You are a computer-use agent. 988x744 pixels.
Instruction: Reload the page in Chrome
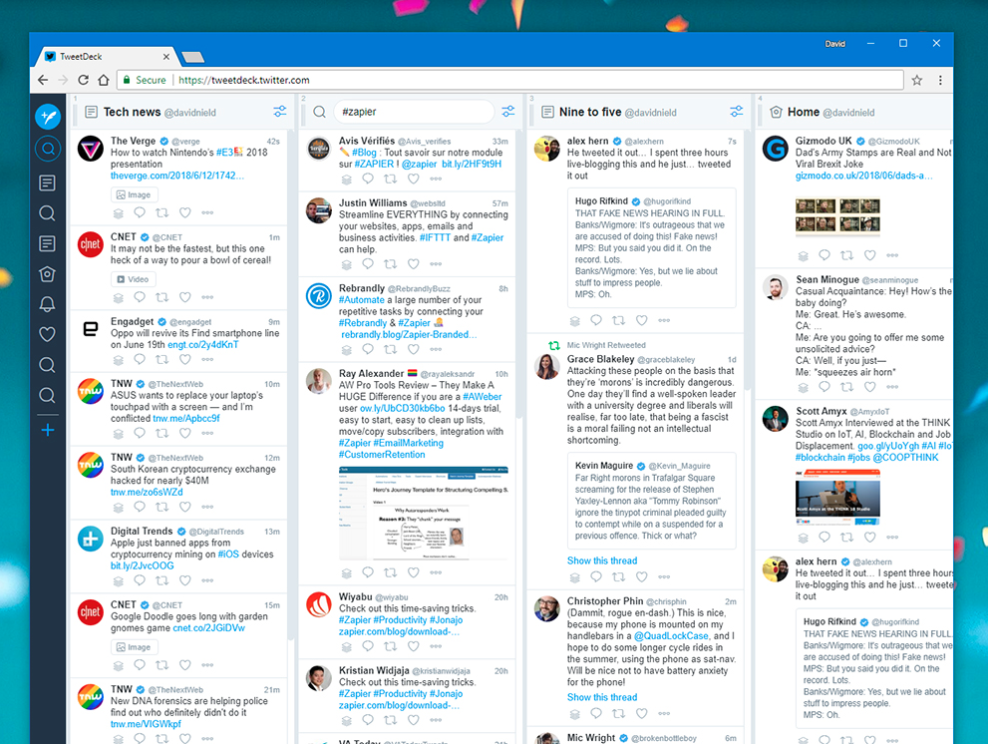83,80
